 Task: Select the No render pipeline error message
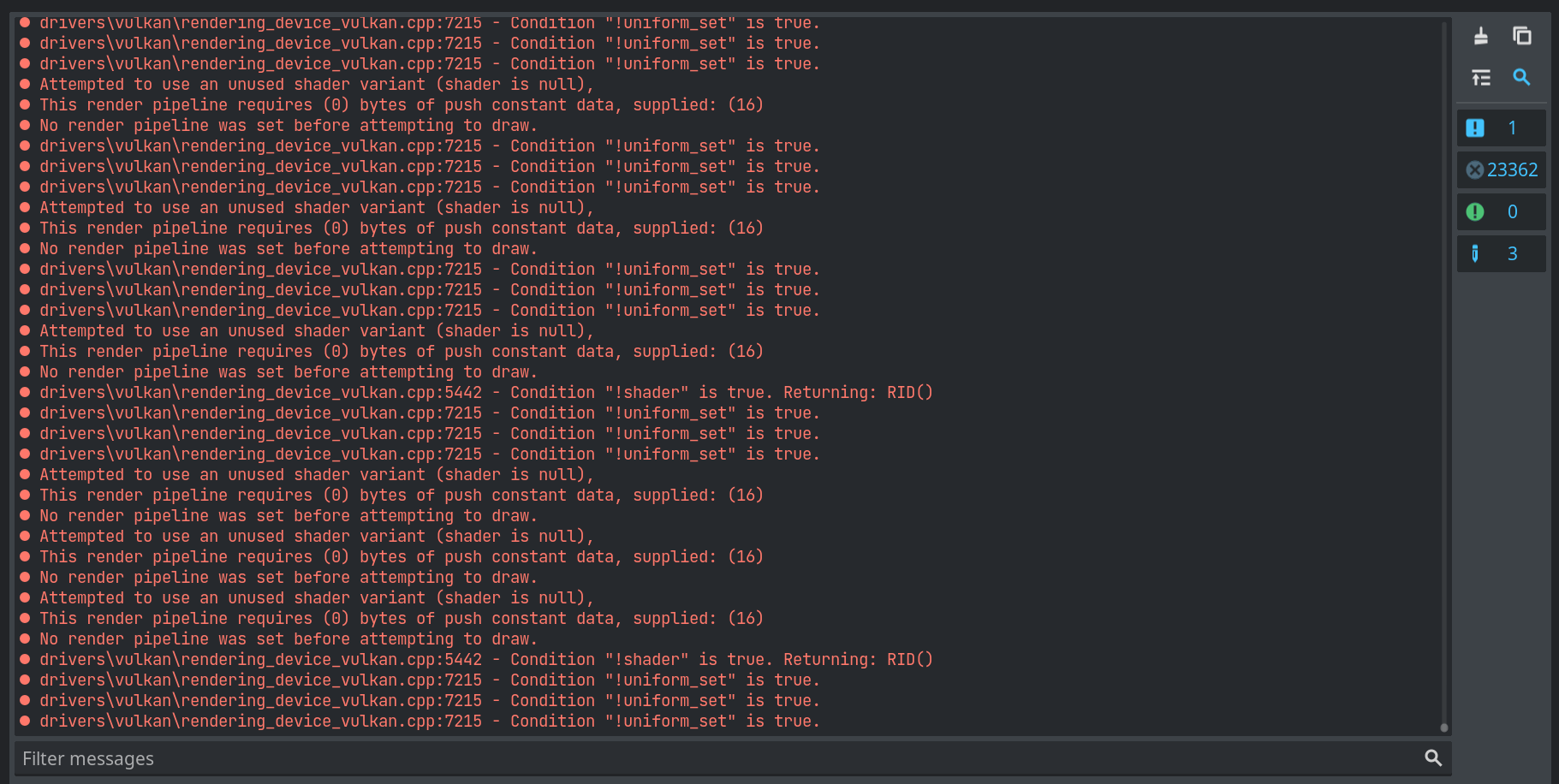tap(288, 125)
